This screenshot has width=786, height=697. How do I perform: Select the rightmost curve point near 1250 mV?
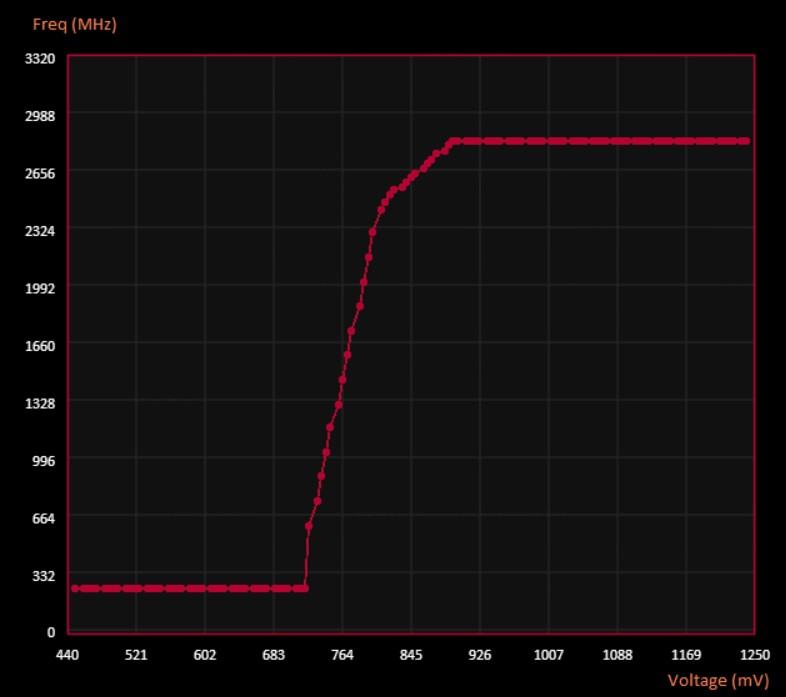coord(746,141)
